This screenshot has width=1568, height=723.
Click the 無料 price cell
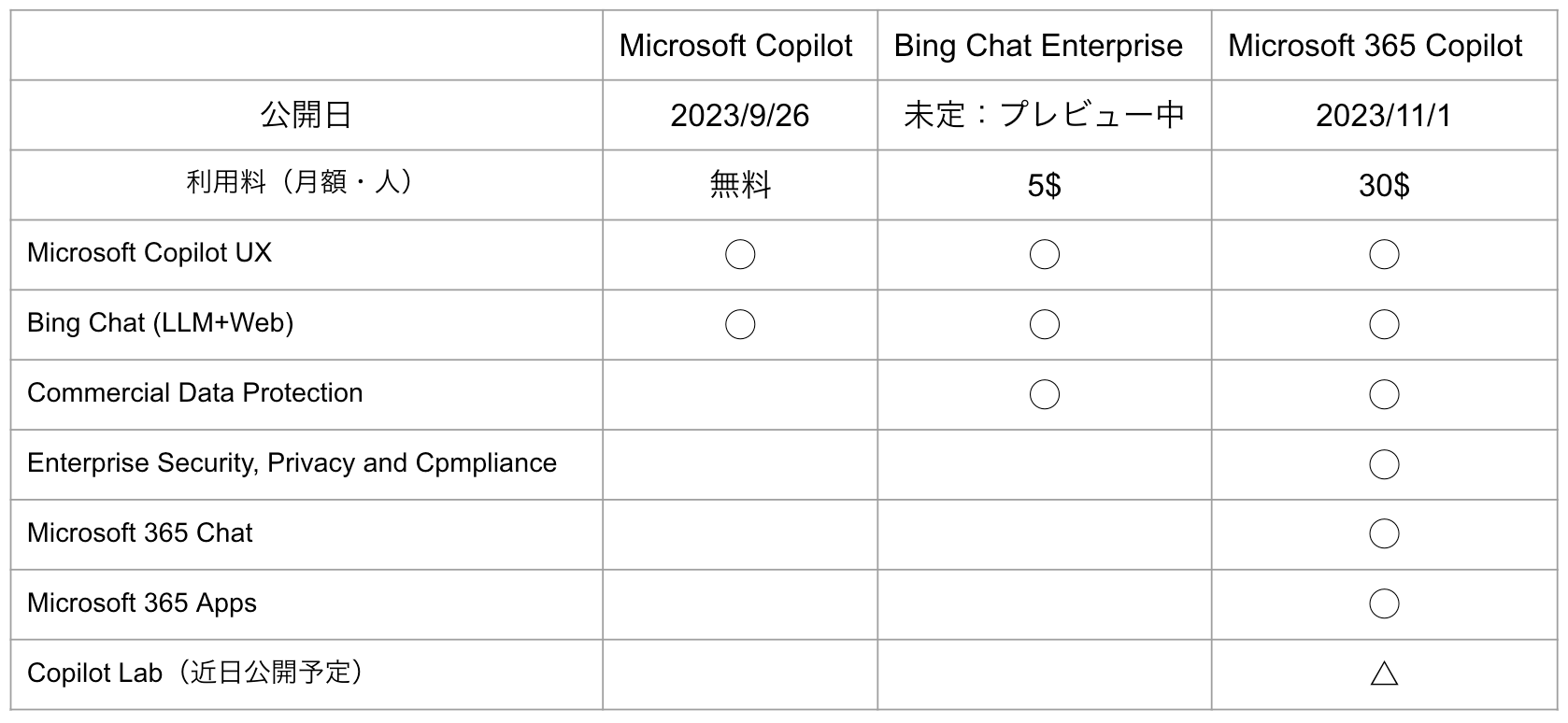coord(739,185)
